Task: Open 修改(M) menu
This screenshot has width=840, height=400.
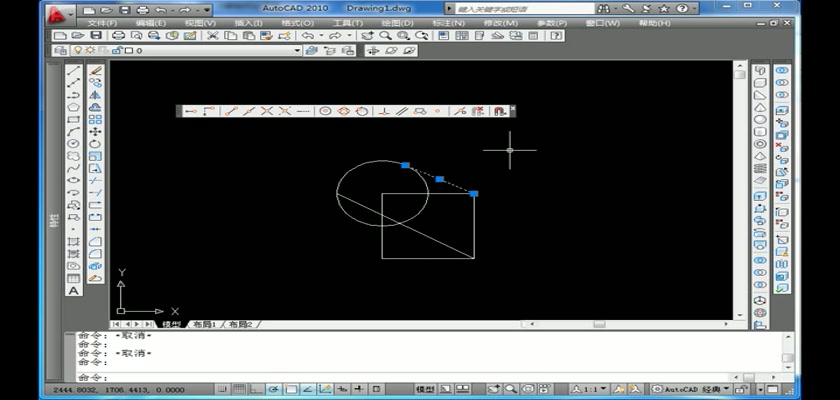Action: coord(501,23)
